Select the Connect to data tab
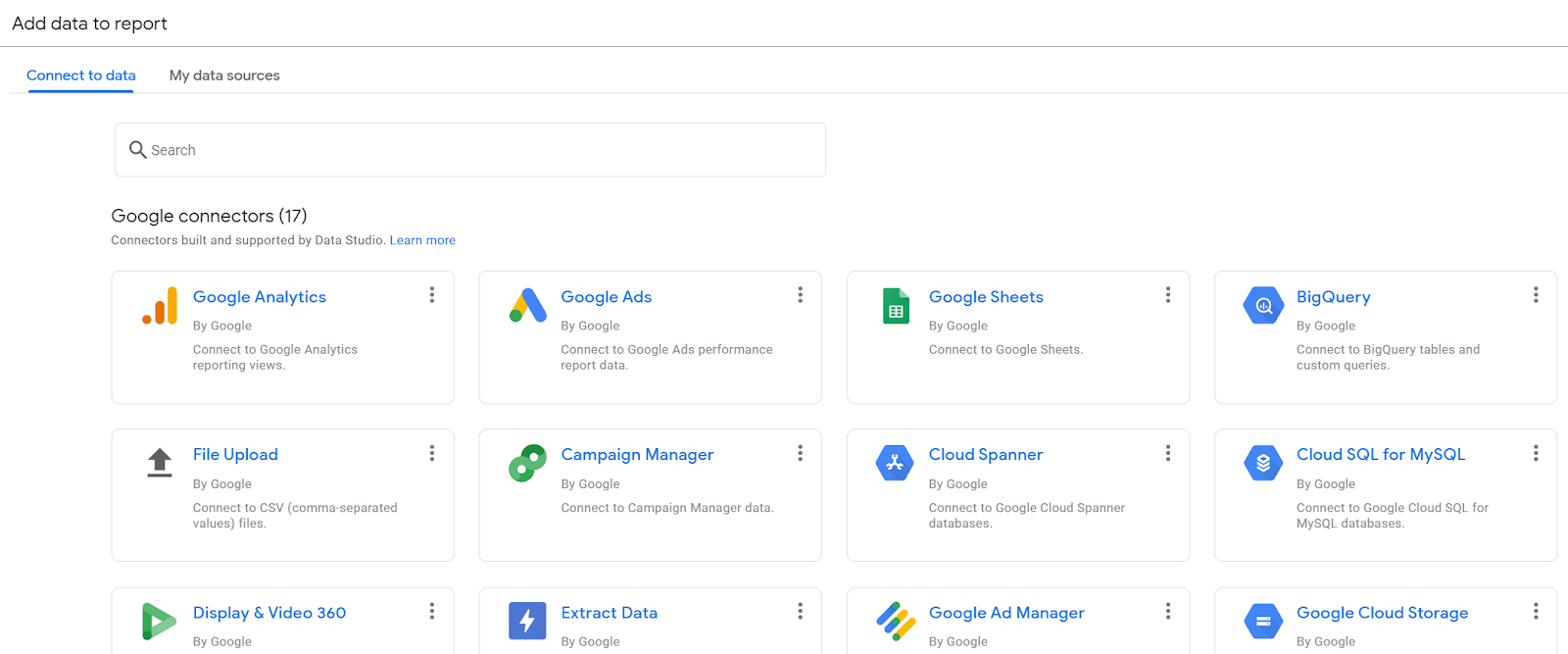 tap(81, 75)
